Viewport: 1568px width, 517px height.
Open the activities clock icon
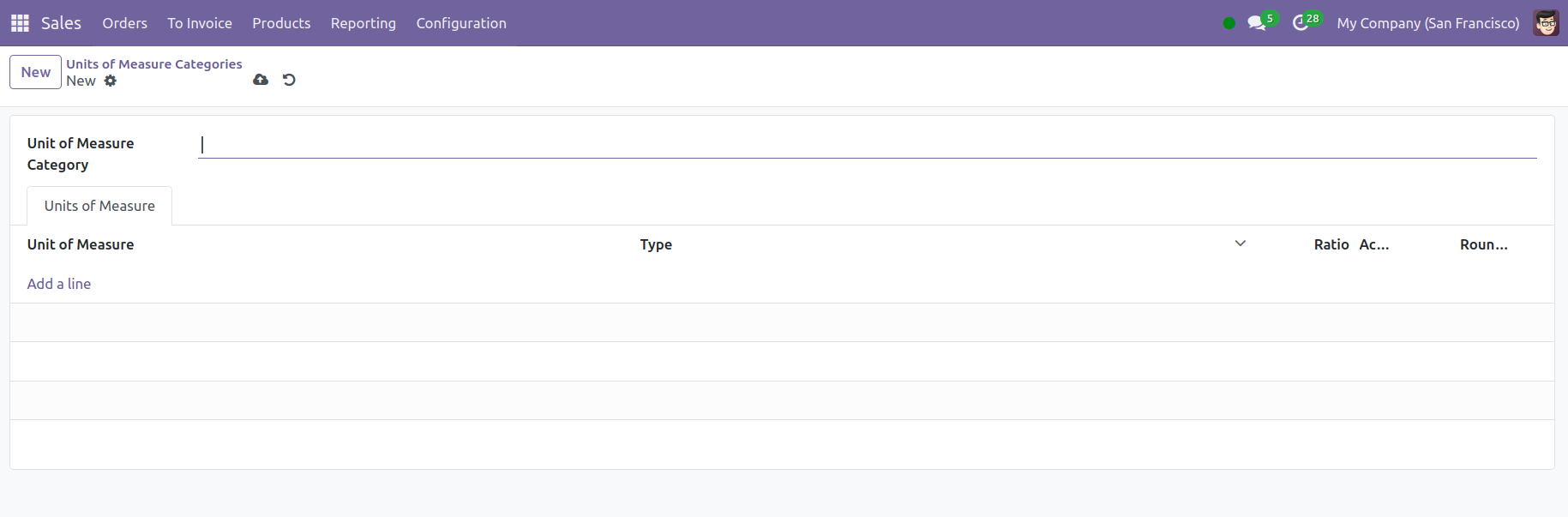(x=1301, y=23)
